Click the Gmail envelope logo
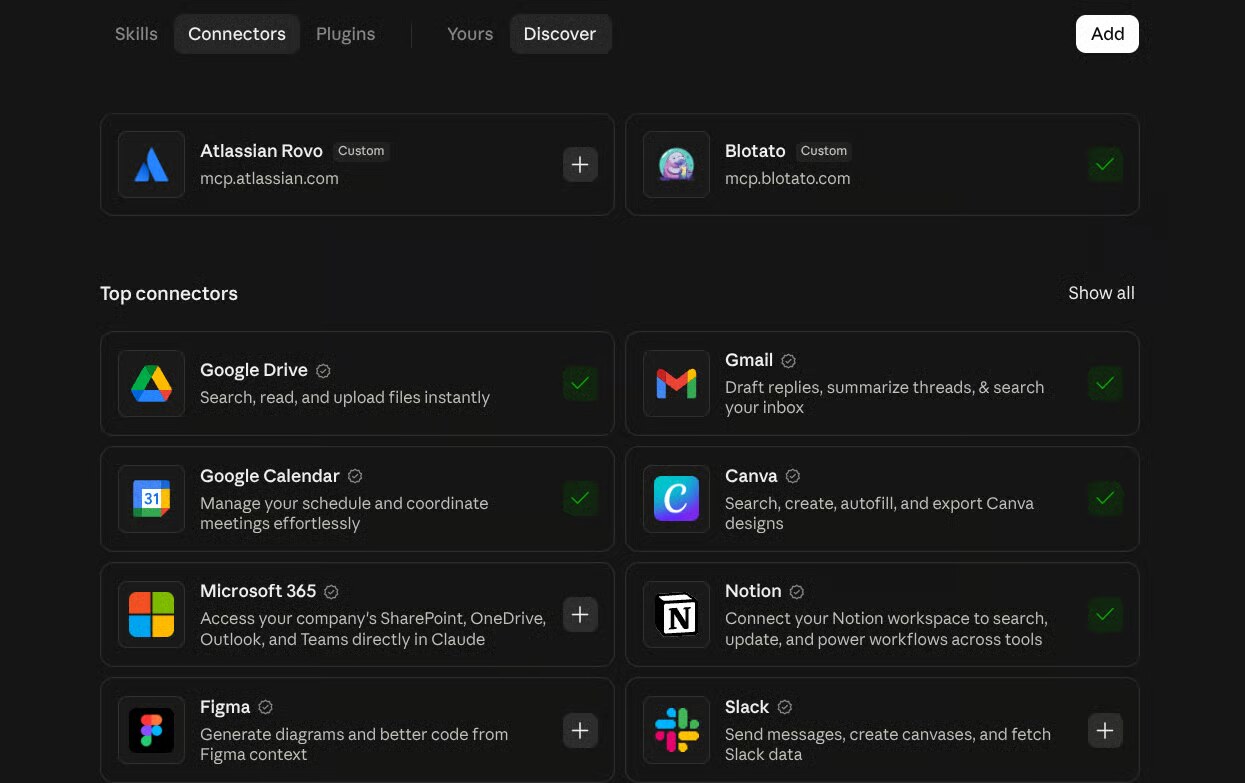The height and width of the screenshot is (783, 1245). [x=676, y=383]
